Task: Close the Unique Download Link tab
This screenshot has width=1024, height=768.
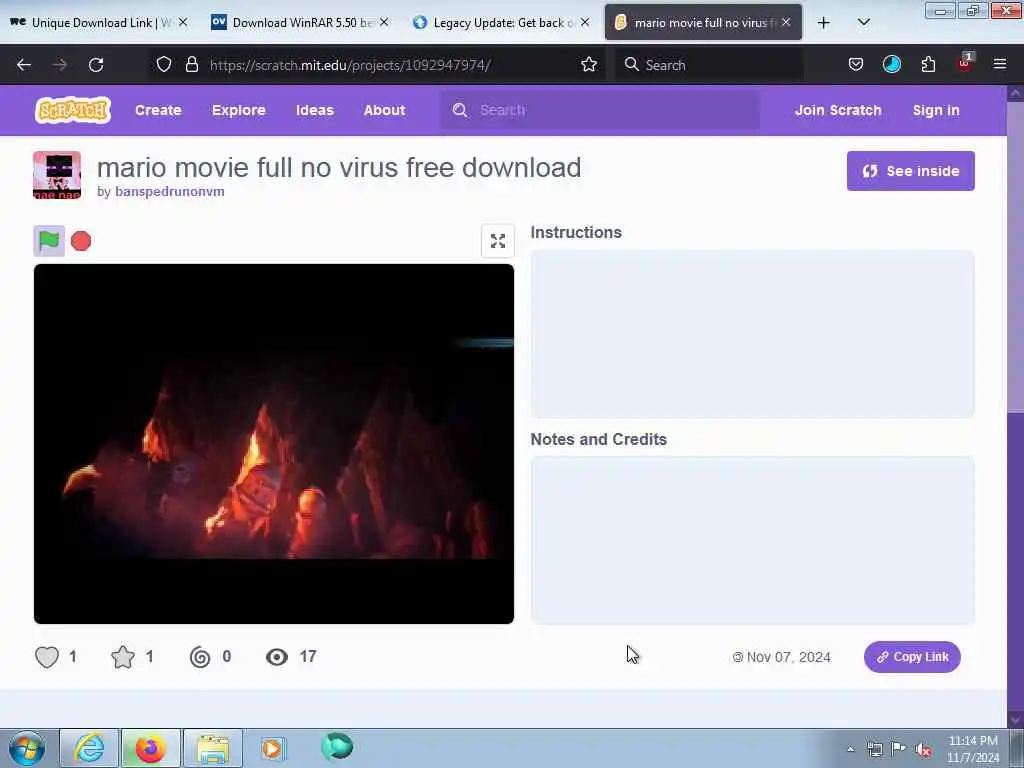Action: (184, 23)
